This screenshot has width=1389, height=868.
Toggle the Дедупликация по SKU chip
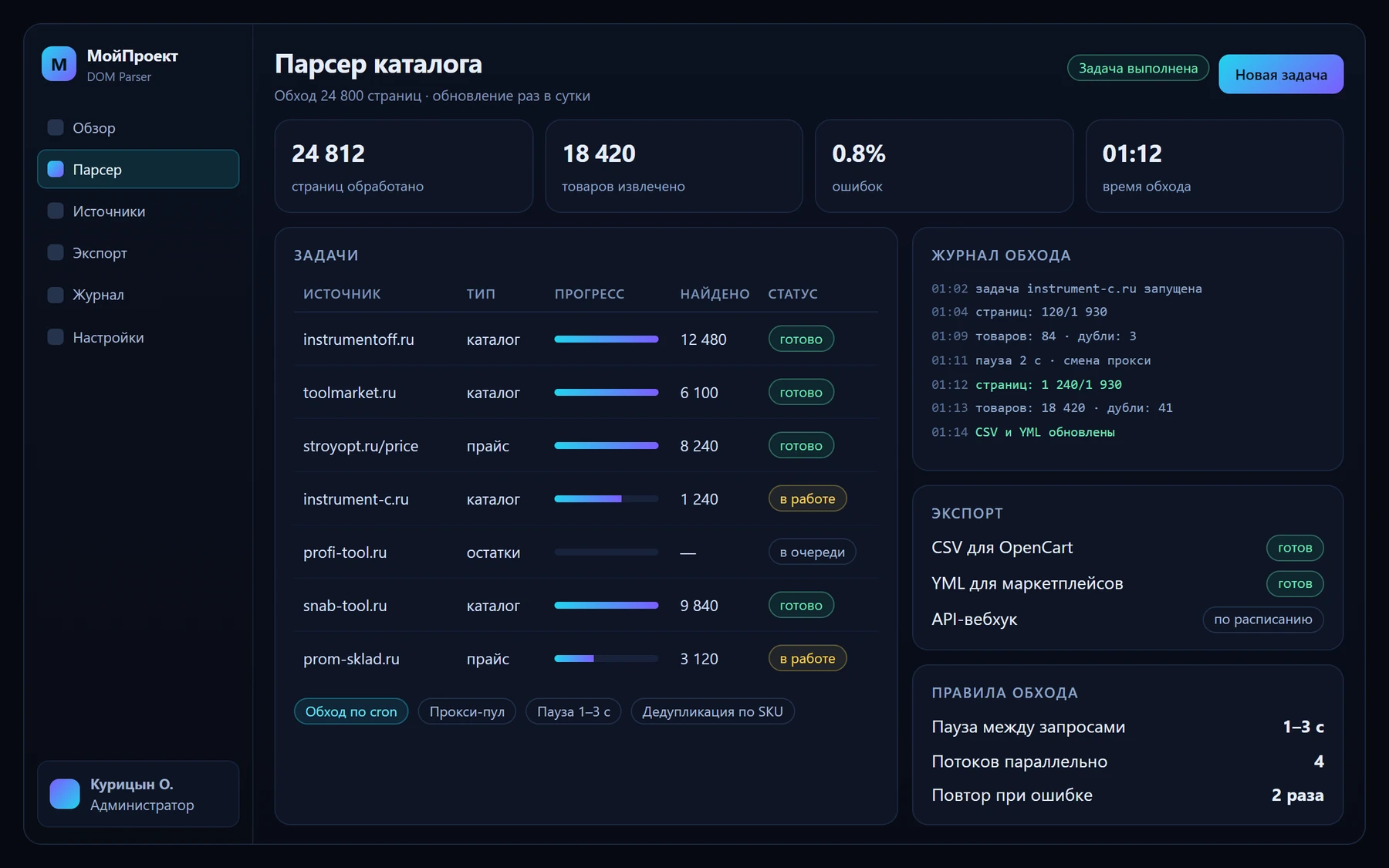click(x=712, y=711)
